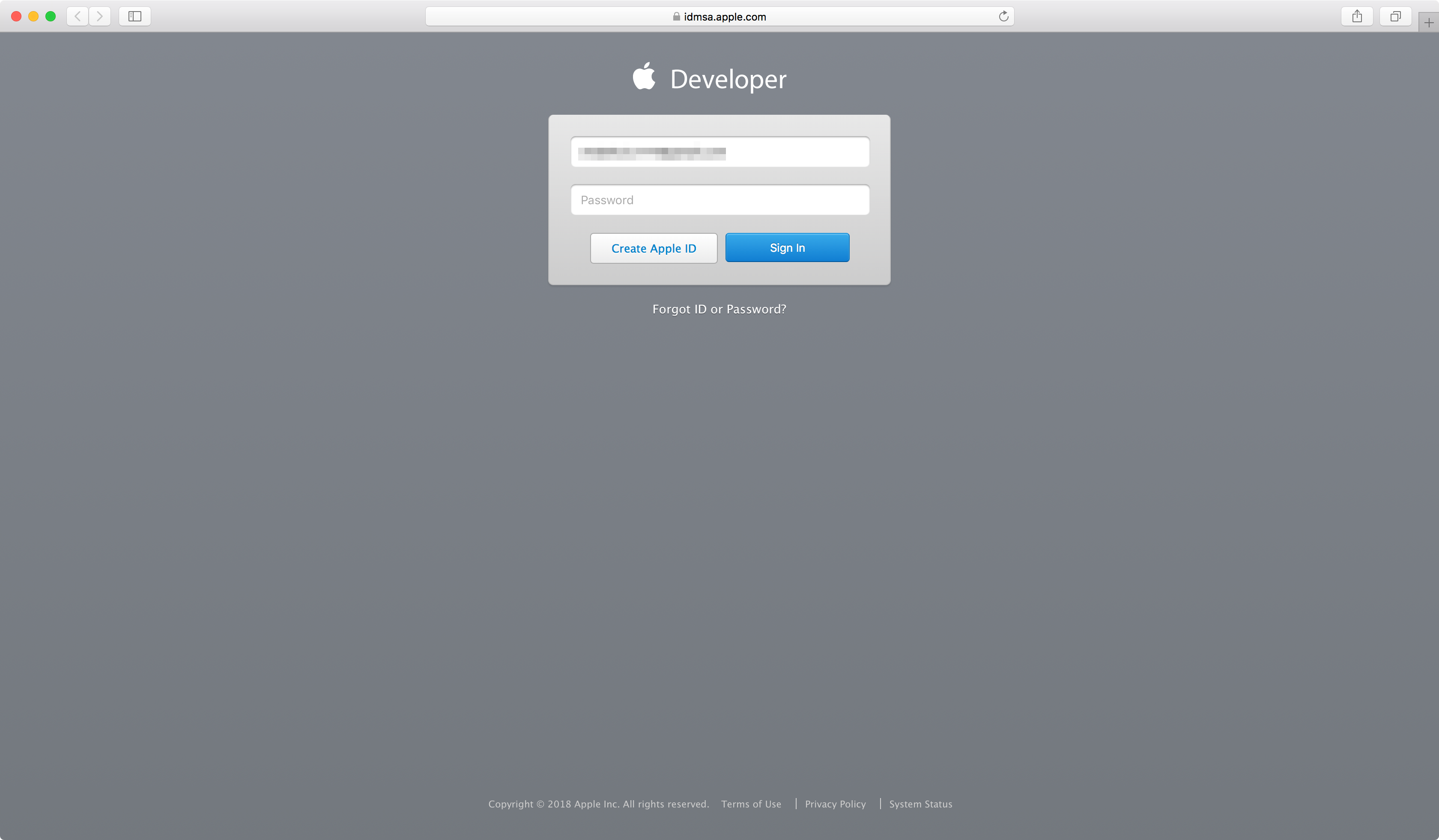Show all tabs overview icon
The image size is (1439, 840).
pos(1395,16)
